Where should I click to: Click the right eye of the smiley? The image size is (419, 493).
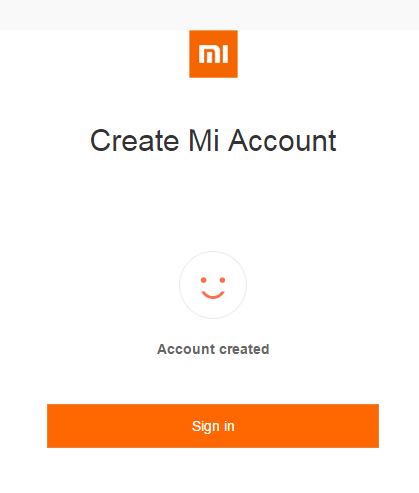222,280
